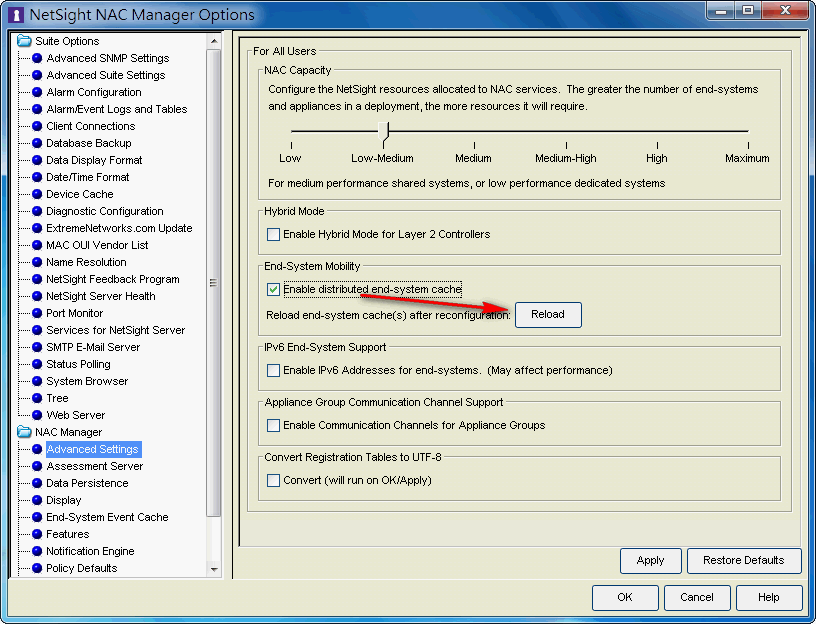Click the Apply button
This screenshot has height=624, width=816.
[651, 561]
